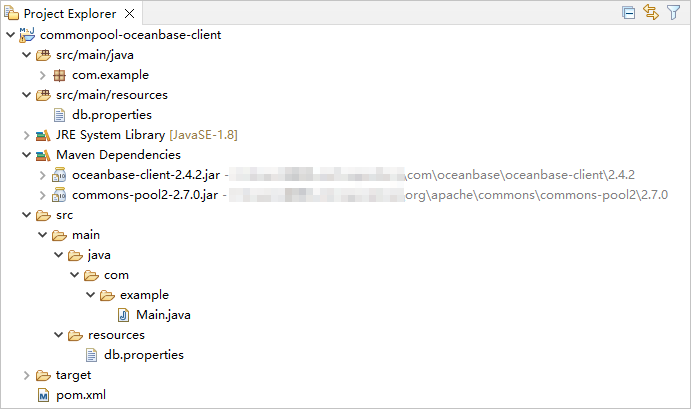This screenshot has width=691, height=409.
Task: Select the resources folder under main
Action: coord(115,335)
